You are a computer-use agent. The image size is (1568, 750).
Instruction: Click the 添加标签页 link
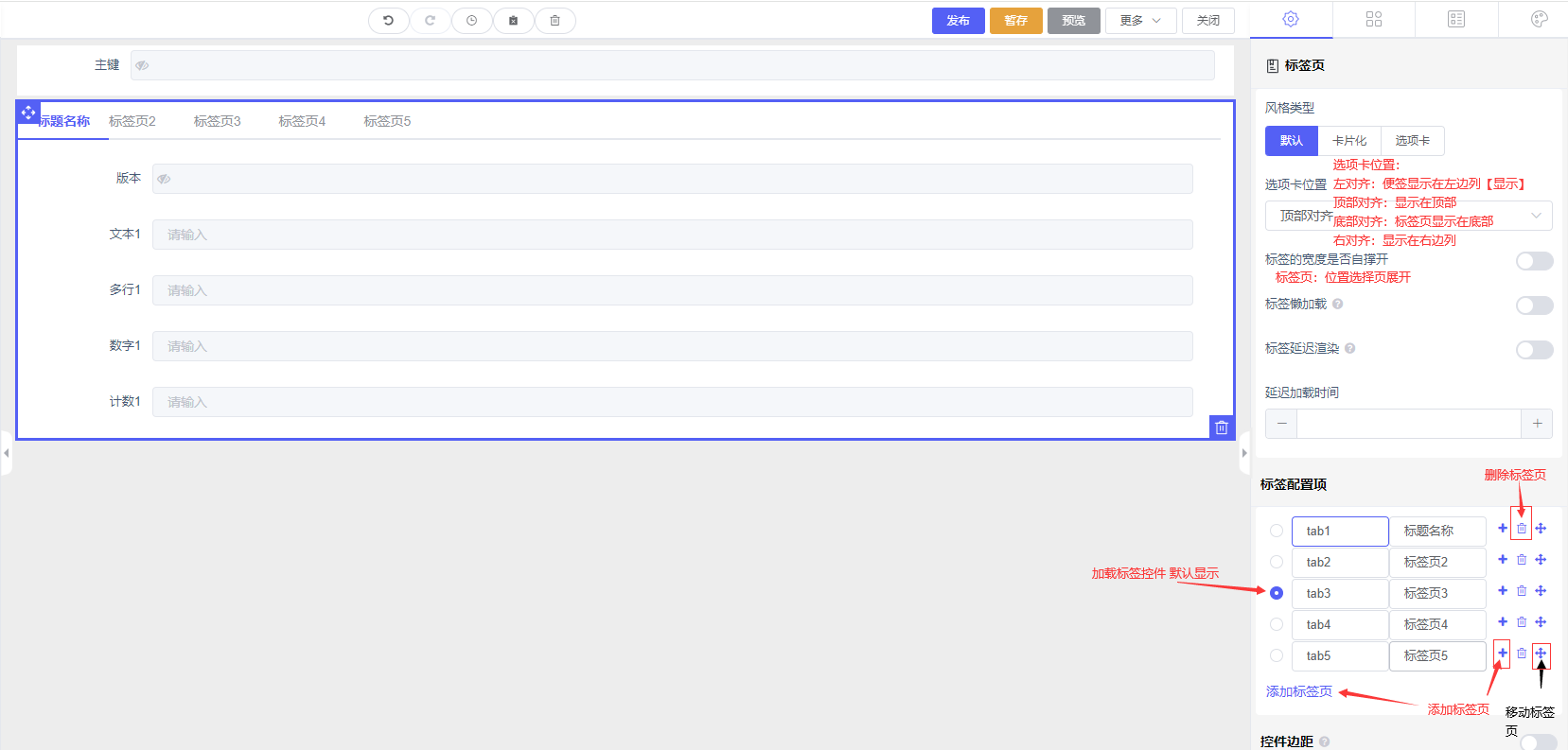1298,691
